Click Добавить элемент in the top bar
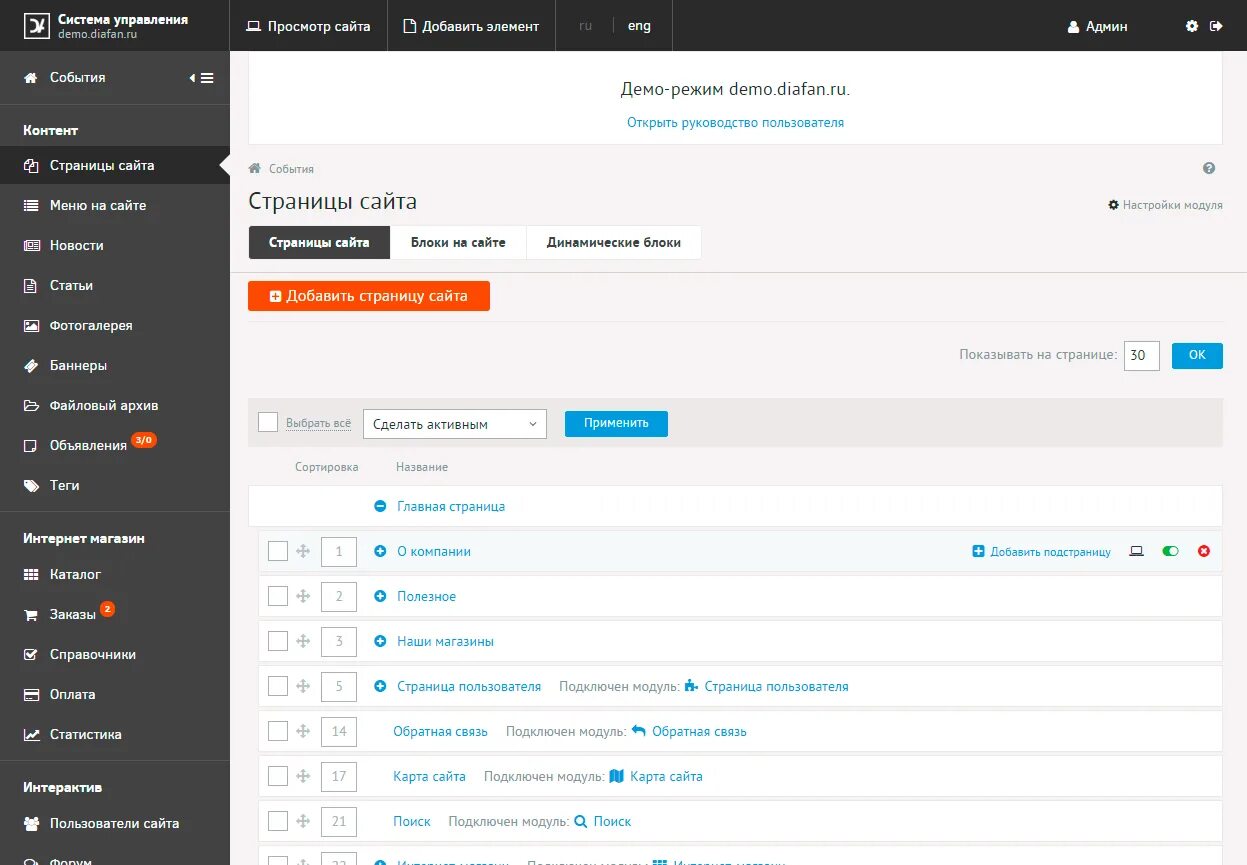 coord(470,26)
